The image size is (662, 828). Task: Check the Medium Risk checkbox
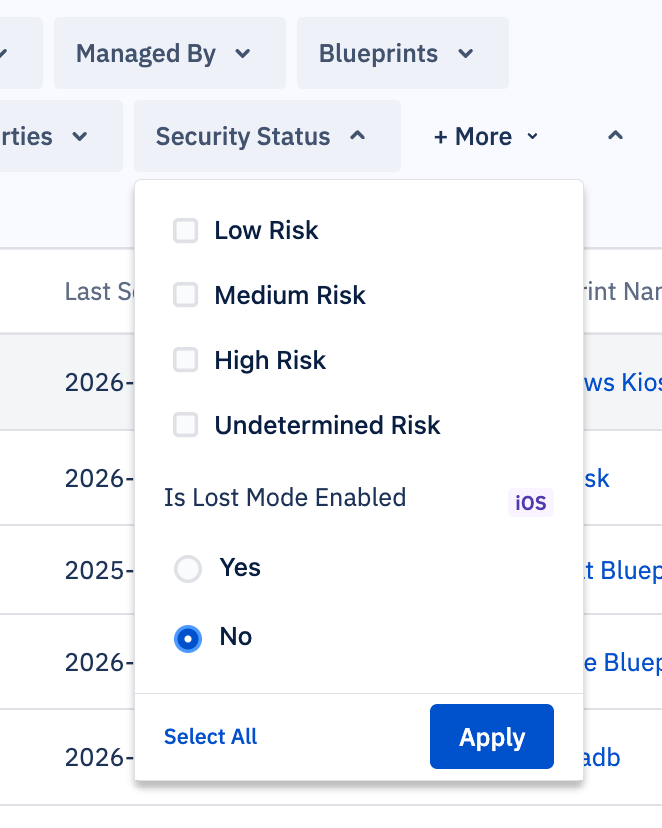click(185, 295)
